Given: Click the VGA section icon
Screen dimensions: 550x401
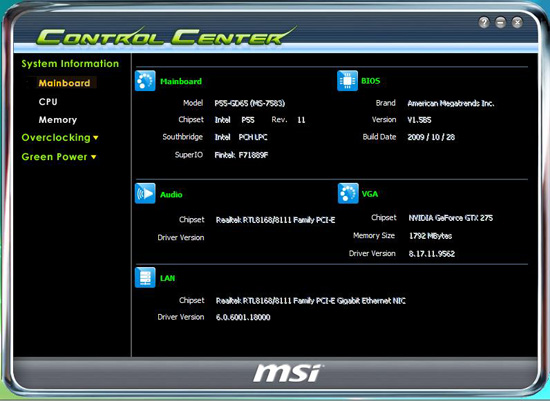Looking at the screenshot, I should point(348,193).
